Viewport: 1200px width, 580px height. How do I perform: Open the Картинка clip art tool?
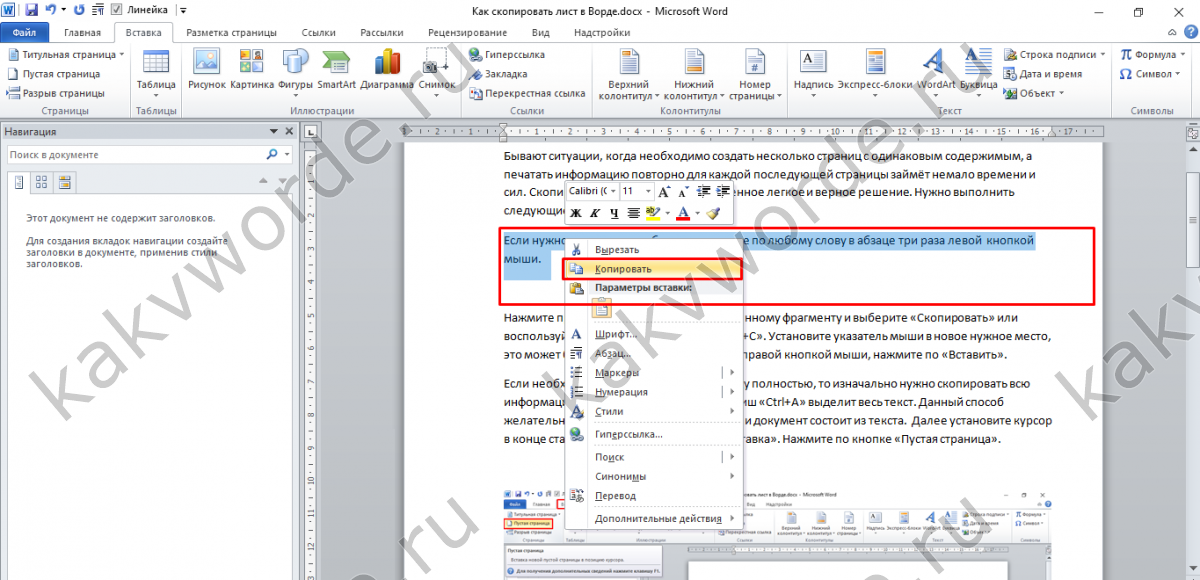pos(251,70)
